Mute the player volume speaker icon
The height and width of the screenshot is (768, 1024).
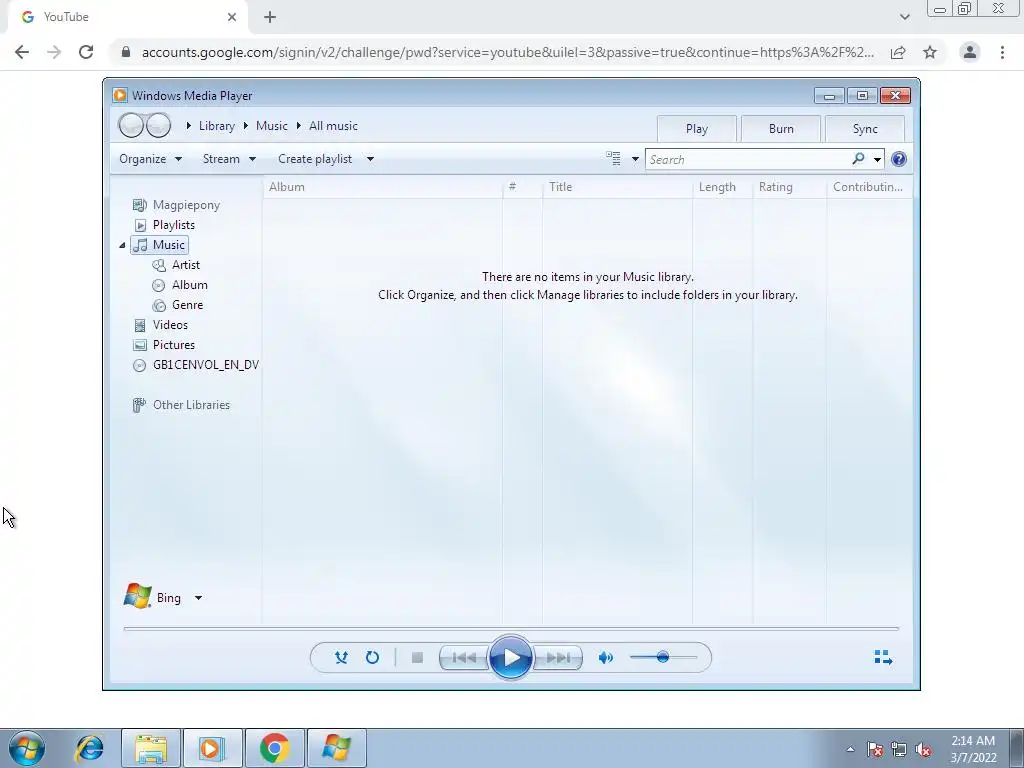coord(606,658)
